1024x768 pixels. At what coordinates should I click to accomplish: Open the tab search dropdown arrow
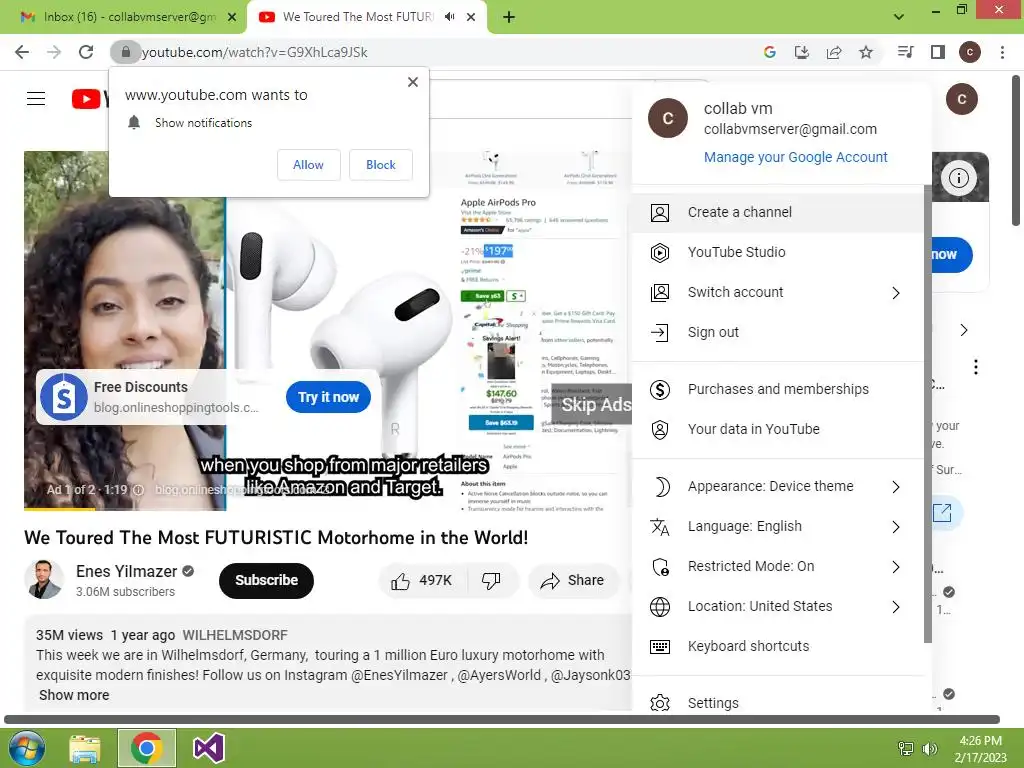pos(899,17)
